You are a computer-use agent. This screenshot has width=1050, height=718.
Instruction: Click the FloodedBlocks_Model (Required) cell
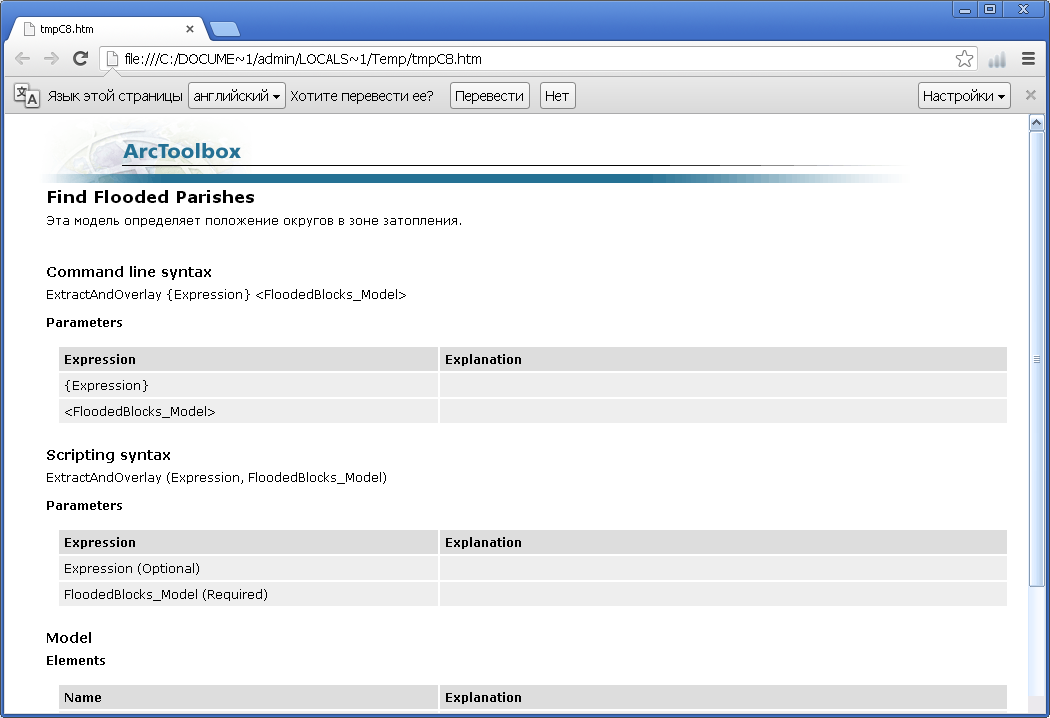tap(248, 594)
